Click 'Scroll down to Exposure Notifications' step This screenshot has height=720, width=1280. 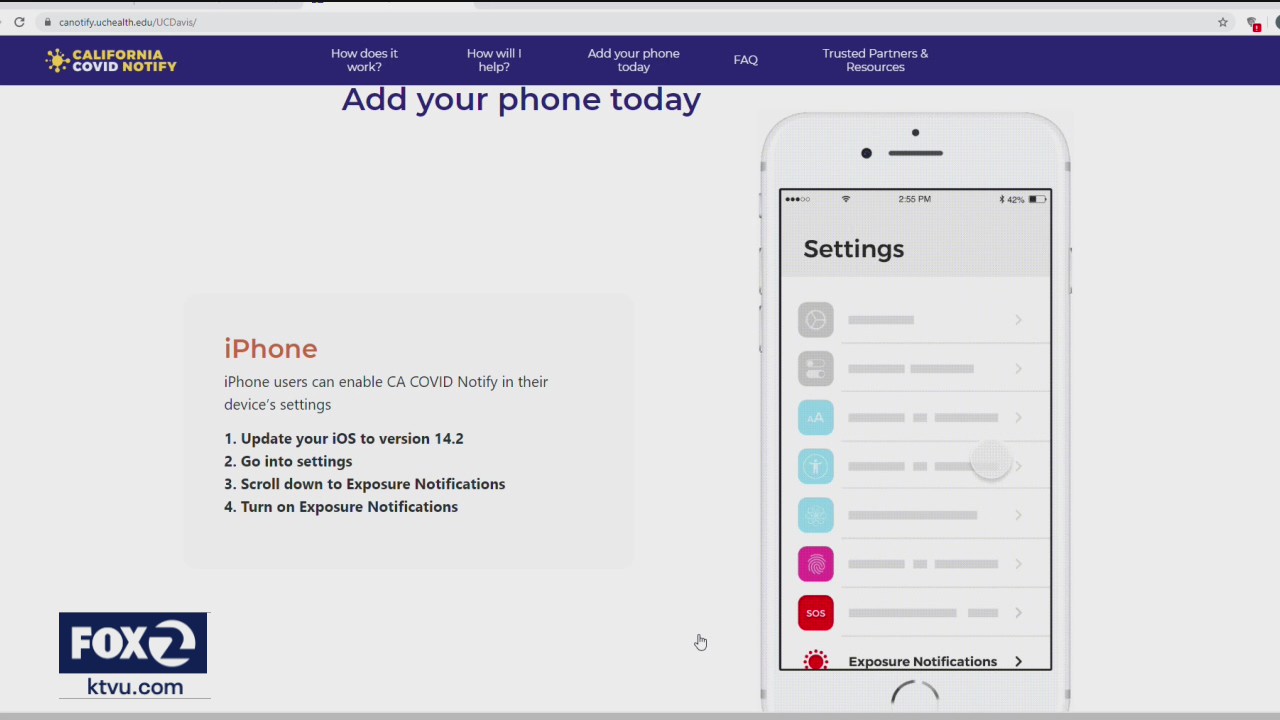(x=365, y=484)
